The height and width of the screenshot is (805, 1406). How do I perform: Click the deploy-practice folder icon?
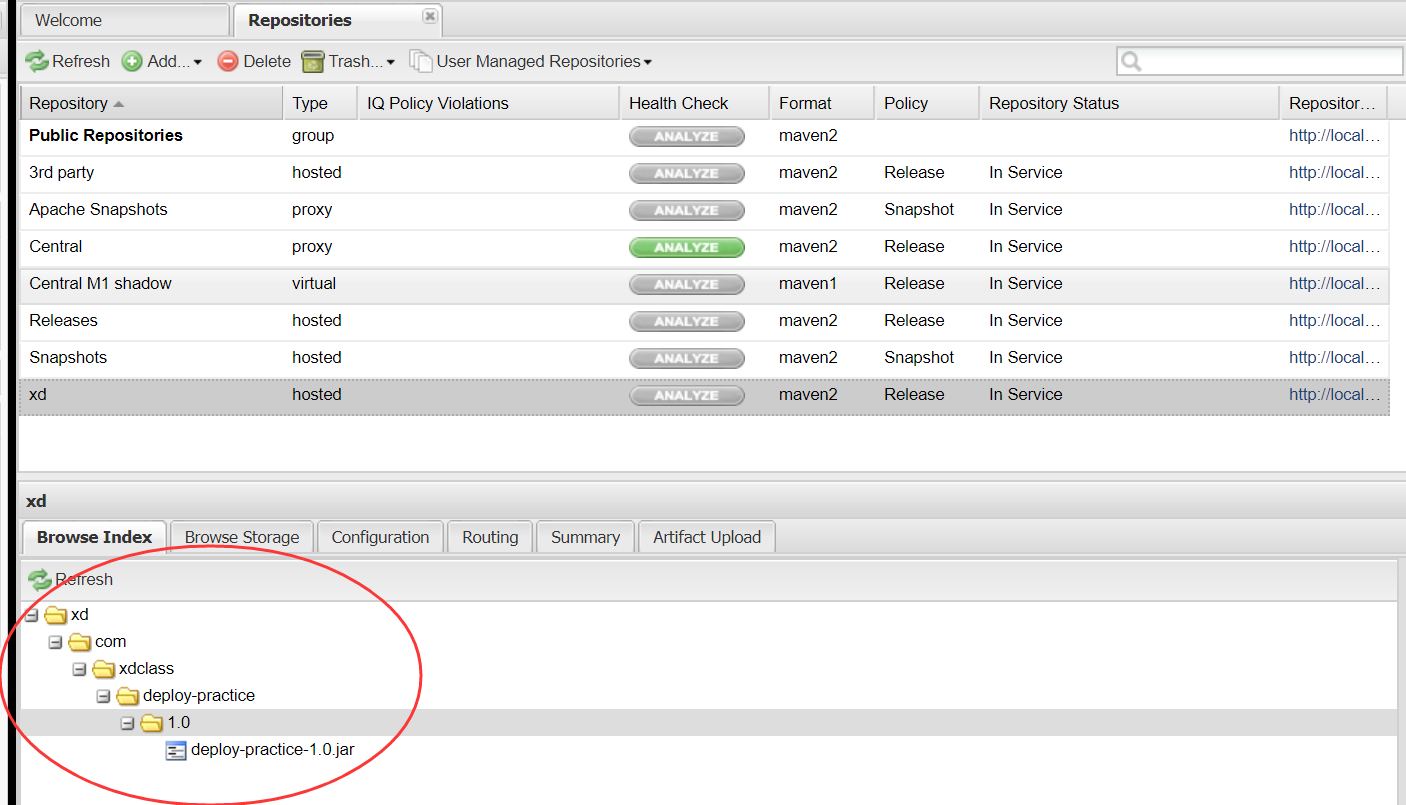point(127,696)
